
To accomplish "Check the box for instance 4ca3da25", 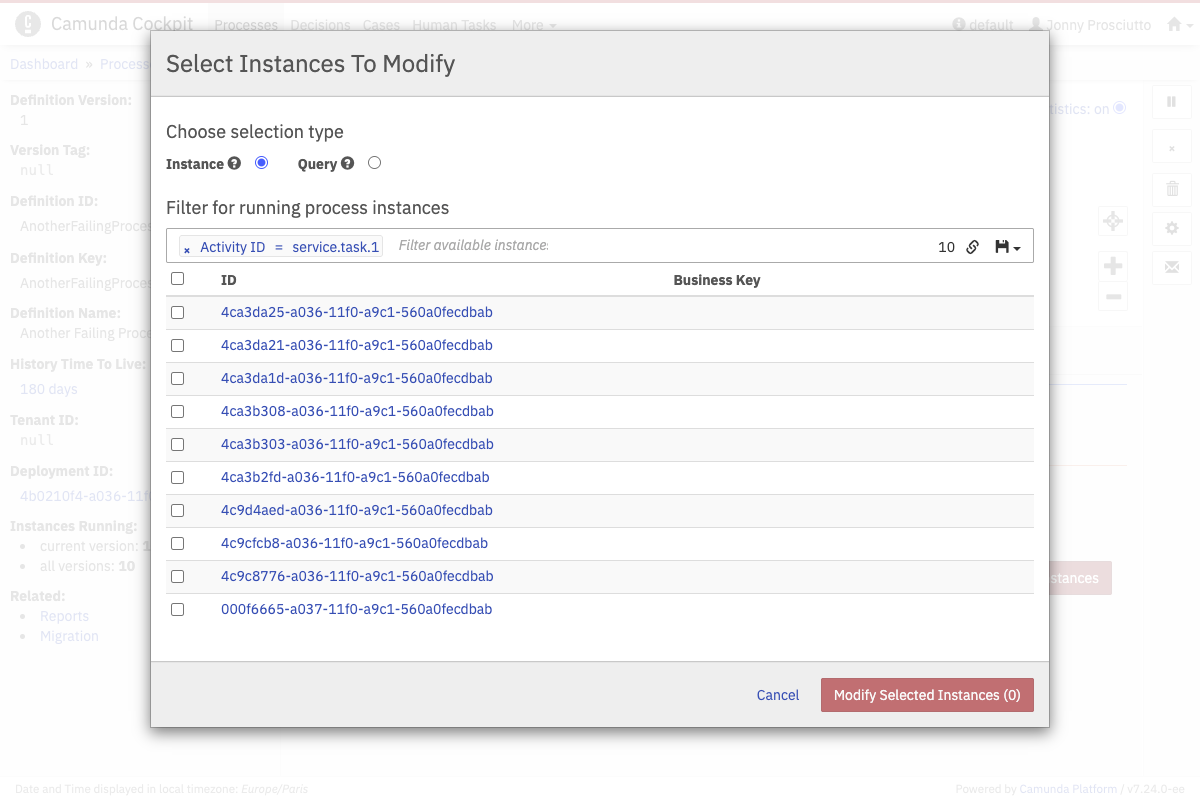I will click(178, 312).
